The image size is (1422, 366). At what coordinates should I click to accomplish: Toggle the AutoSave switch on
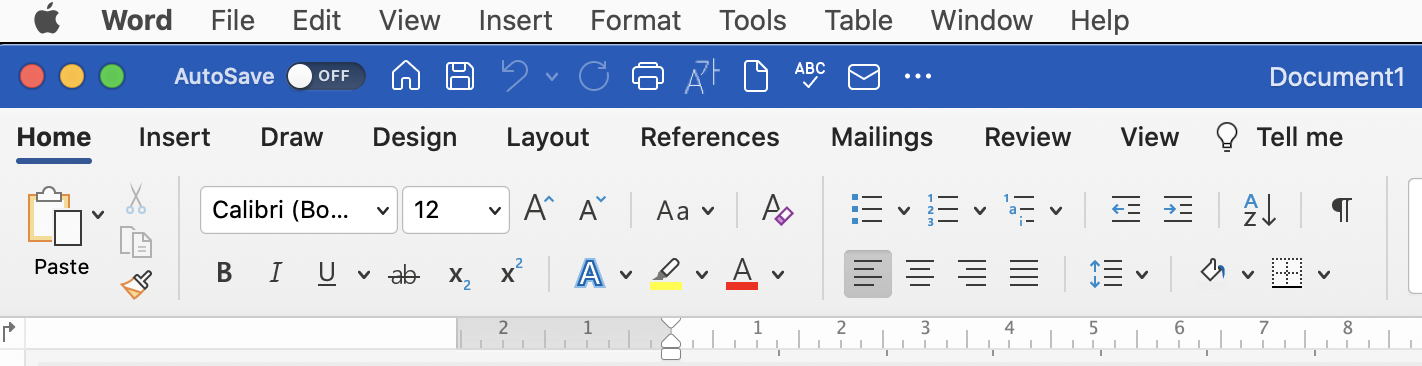click(325, 76)
